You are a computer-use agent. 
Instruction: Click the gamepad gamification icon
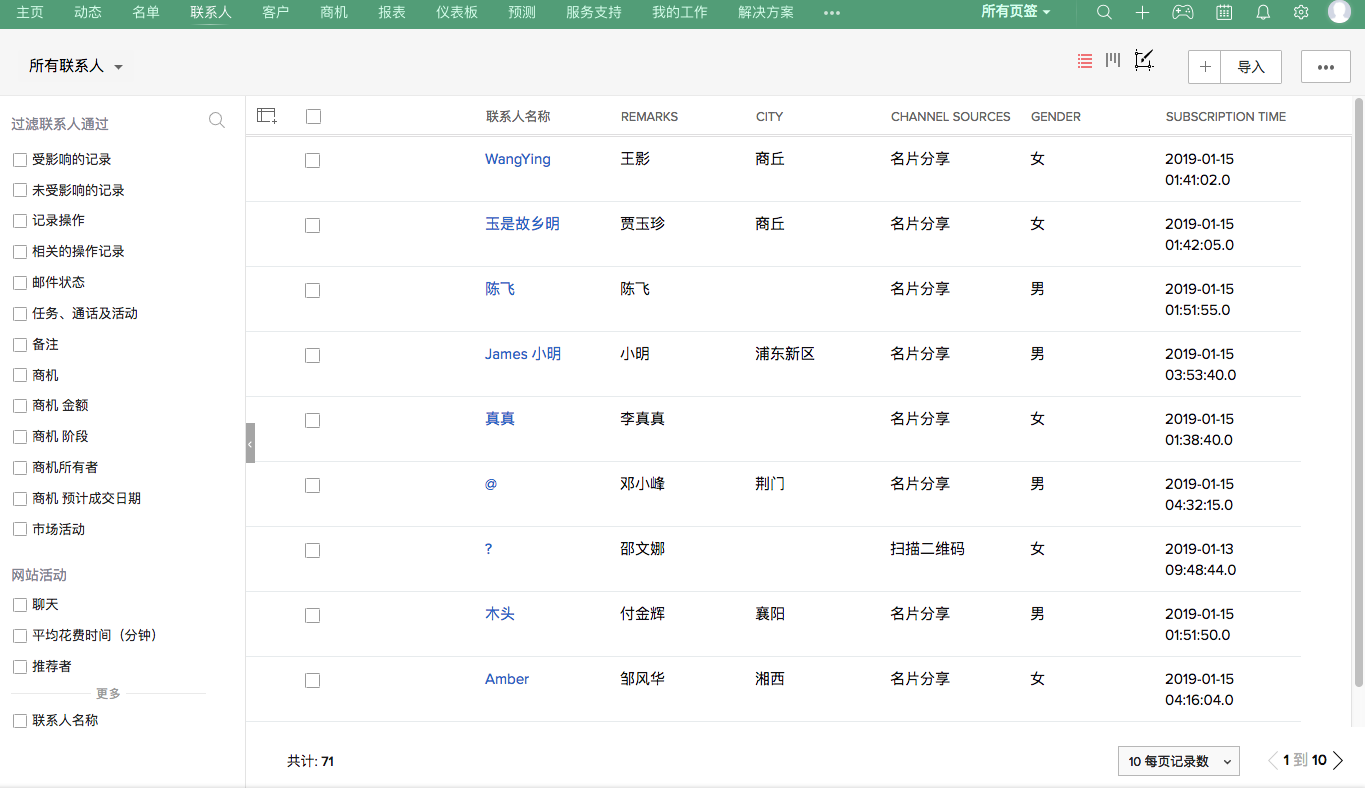(1183, 13)
